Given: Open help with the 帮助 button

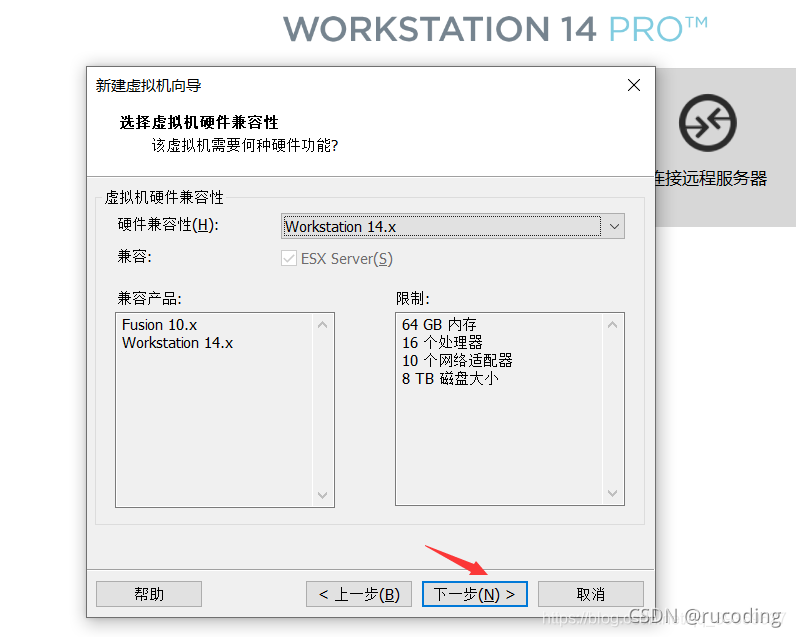Looking at the screenshot, I should [149, 594].
